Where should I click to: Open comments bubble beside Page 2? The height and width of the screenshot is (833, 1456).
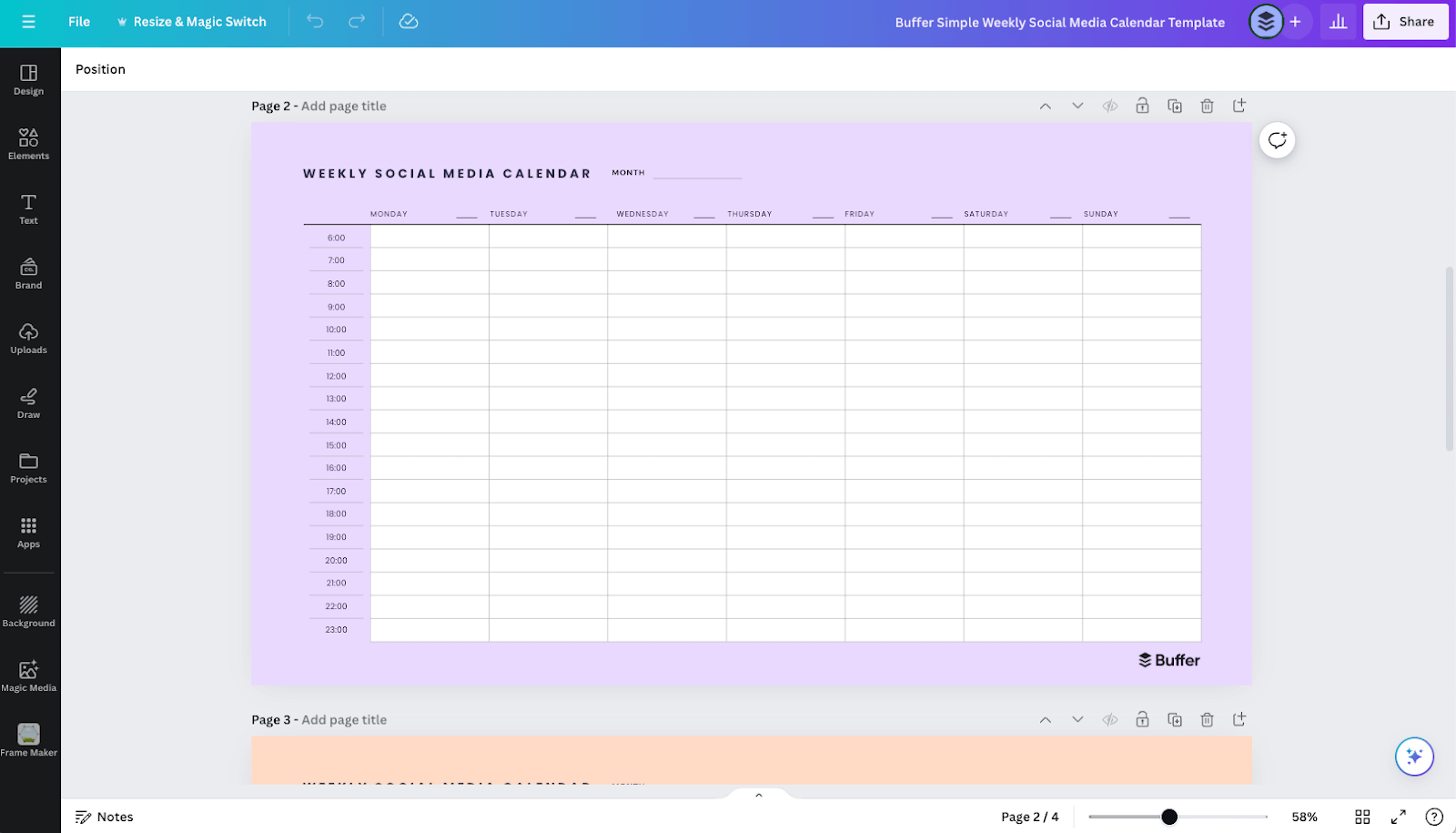[1277, 140]
